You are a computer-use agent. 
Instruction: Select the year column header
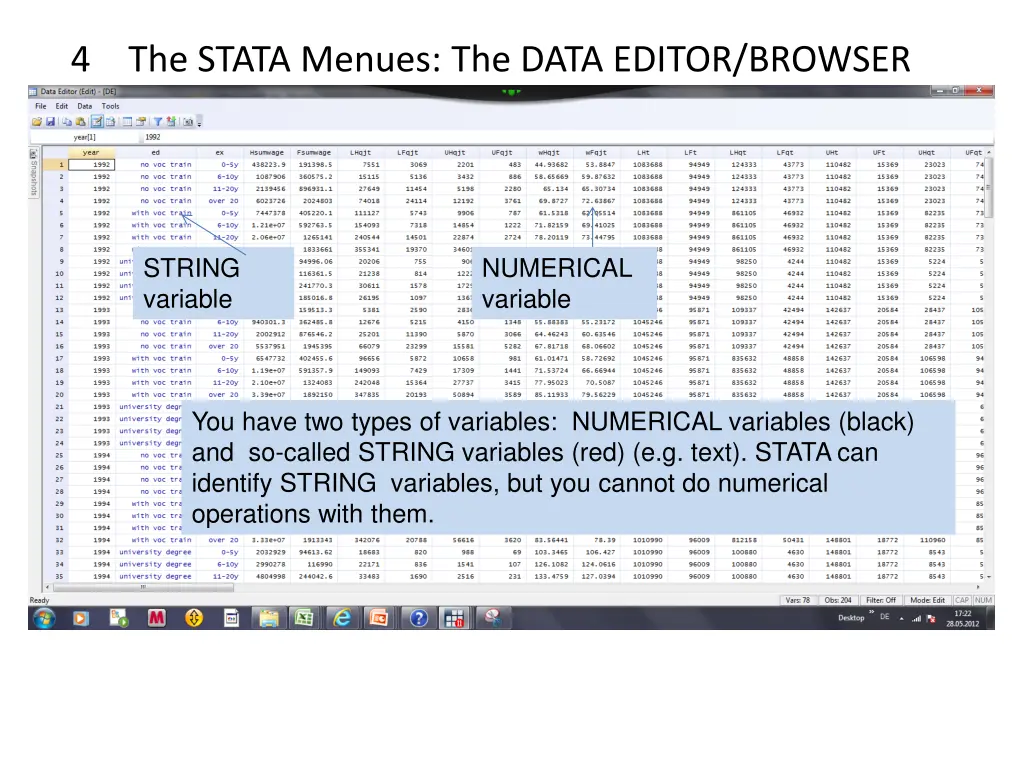click(x=91, y=153)
